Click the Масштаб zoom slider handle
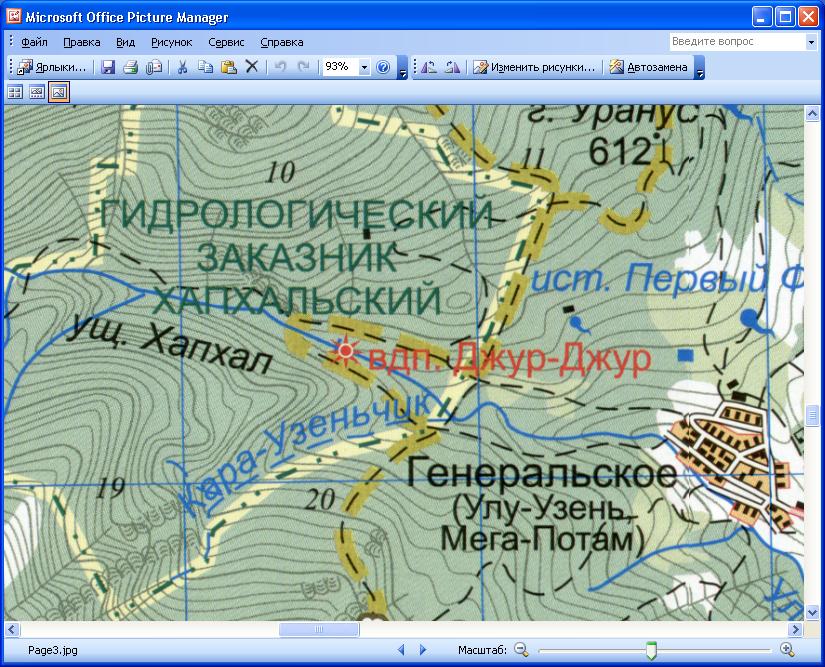The height and width of the screenshot is (667, 825). [651, 650]
